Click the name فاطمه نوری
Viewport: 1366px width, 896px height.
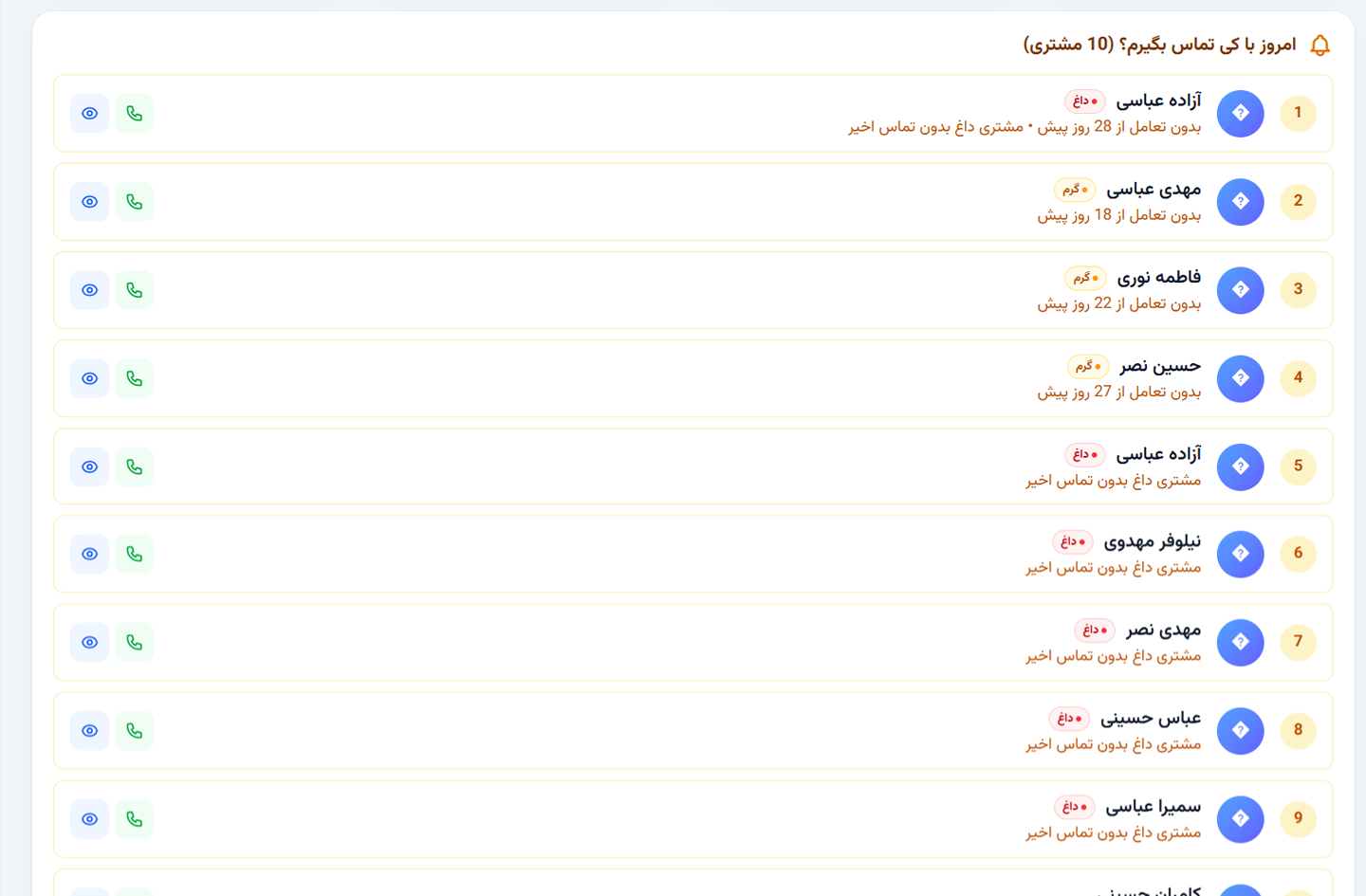[1158, 278]
